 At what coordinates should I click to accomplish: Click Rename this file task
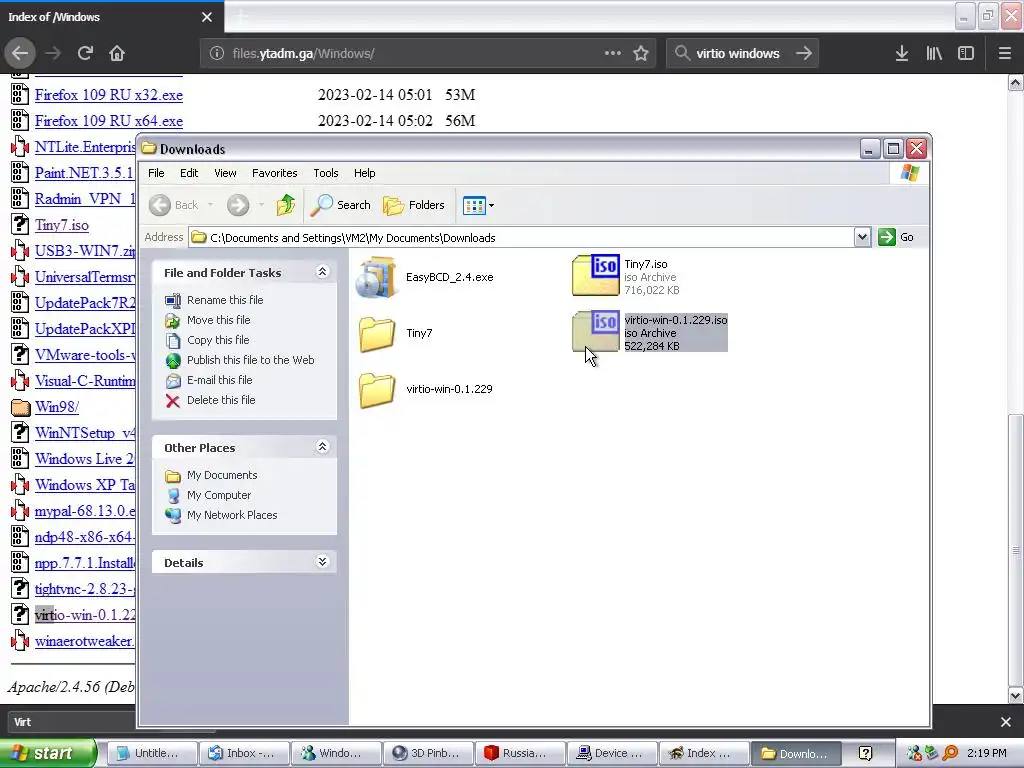(x=225, y=300)
